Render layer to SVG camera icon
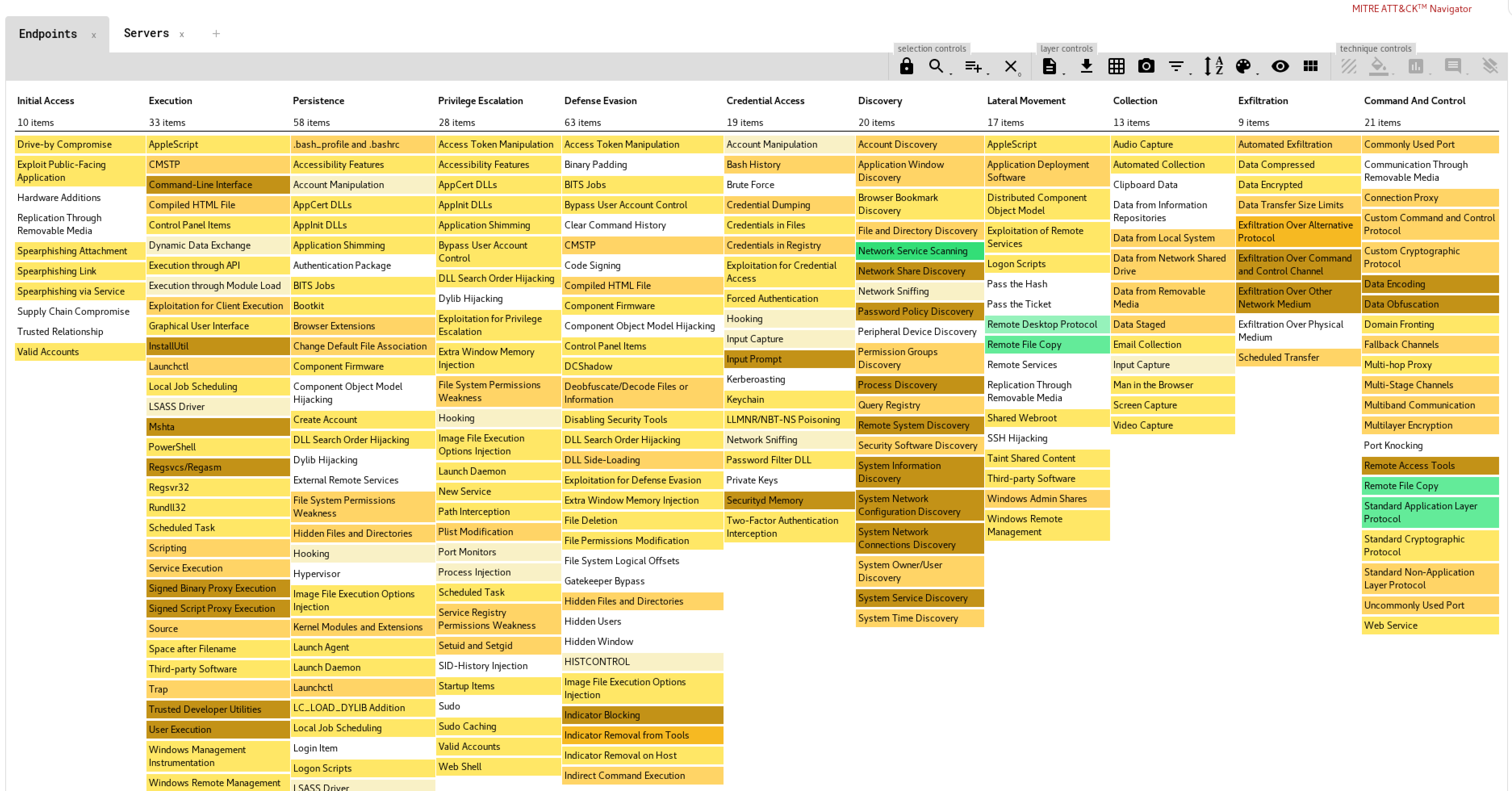Screen dimensions: 1512x791 pos(1146,66)
